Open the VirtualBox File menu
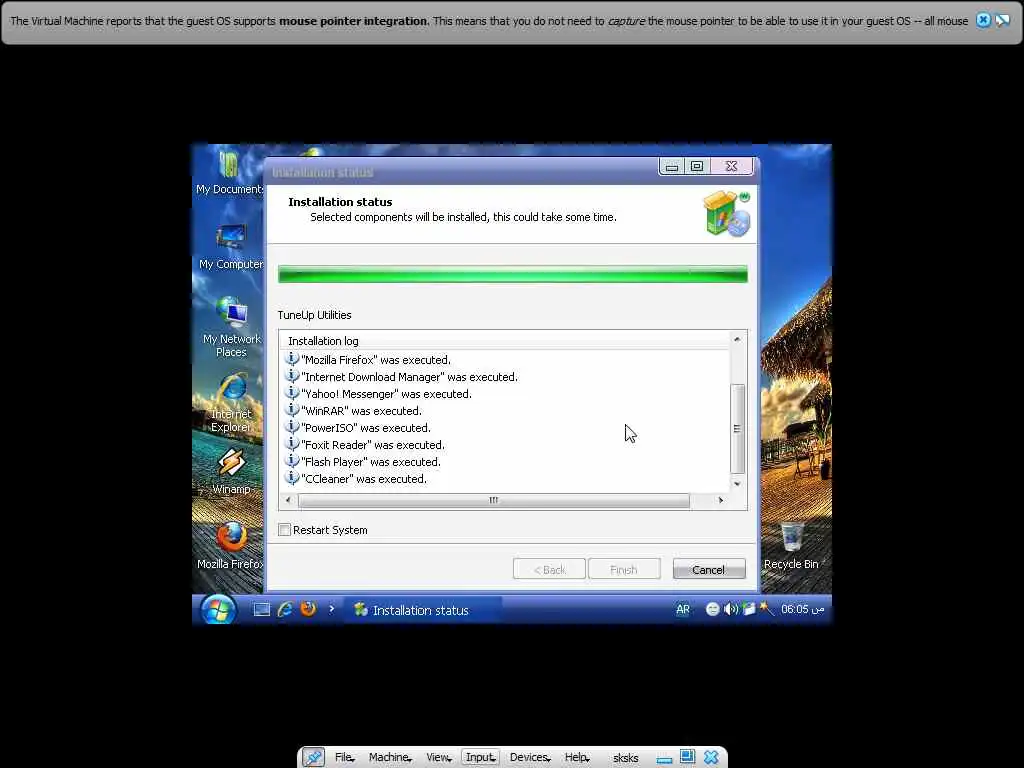1024x768 pixels. (x=344, y=758)
